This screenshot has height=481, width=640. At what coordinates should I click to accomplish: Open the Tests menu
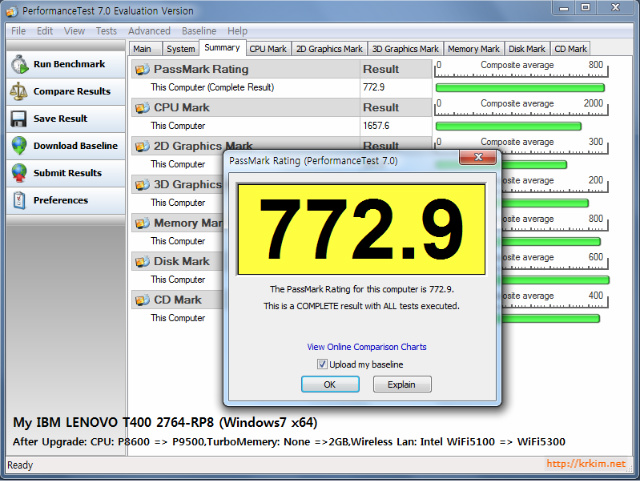coord(106,31)
